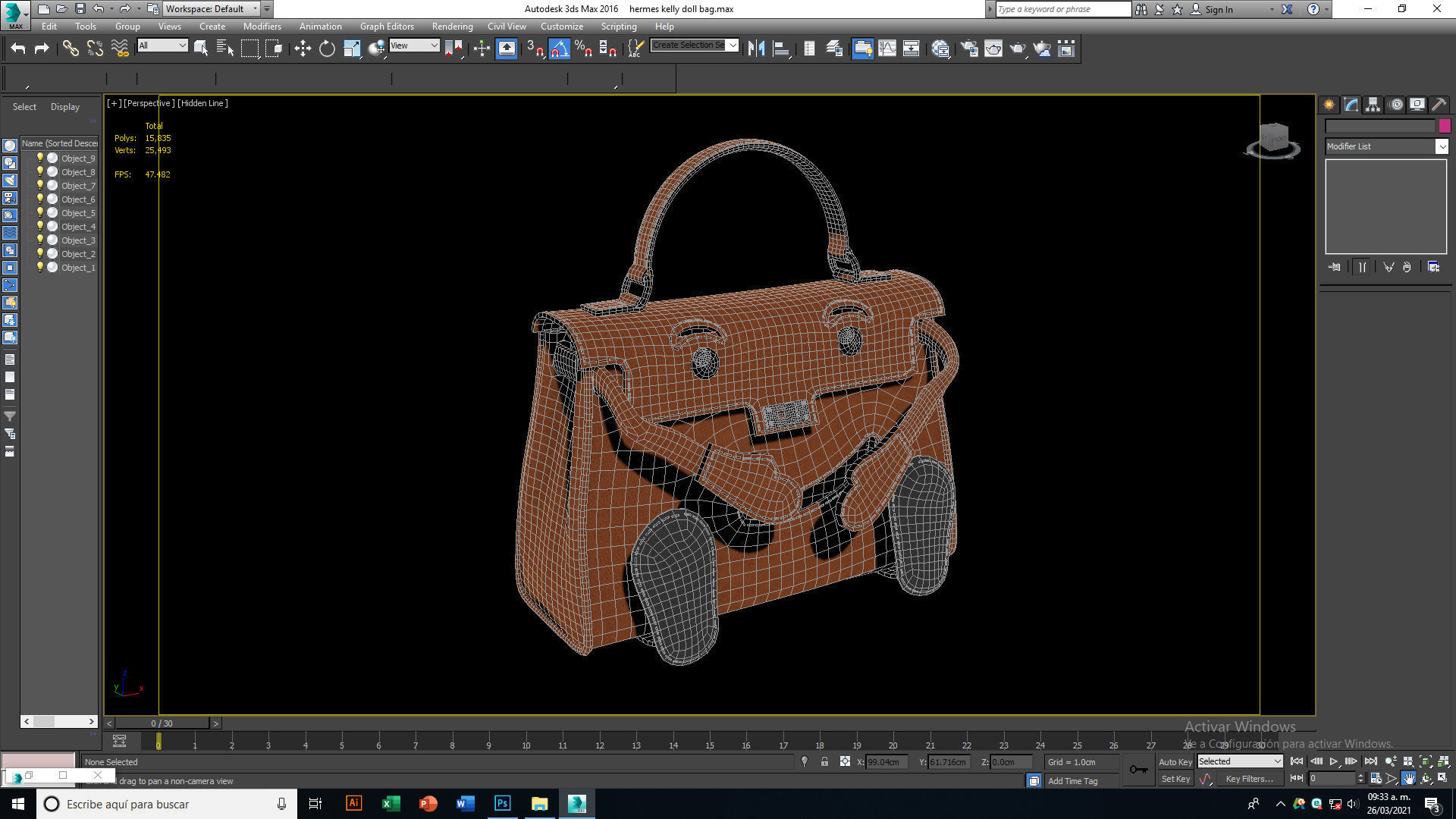
Task: Click the object color pink swatch
Action: [1445, 126]
